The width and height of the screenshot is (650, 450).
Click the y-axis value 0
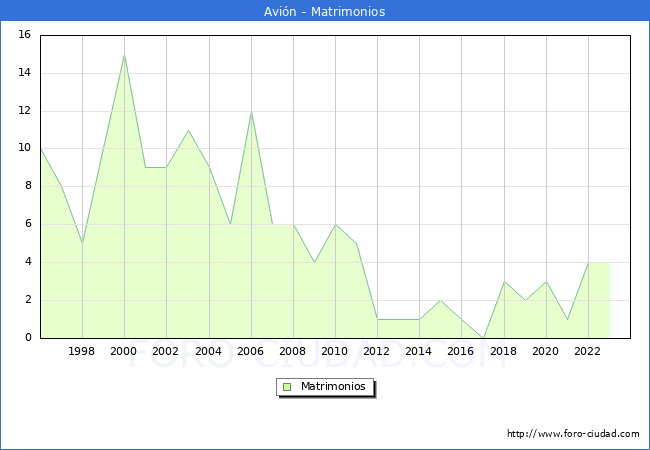tap(28, 338)
